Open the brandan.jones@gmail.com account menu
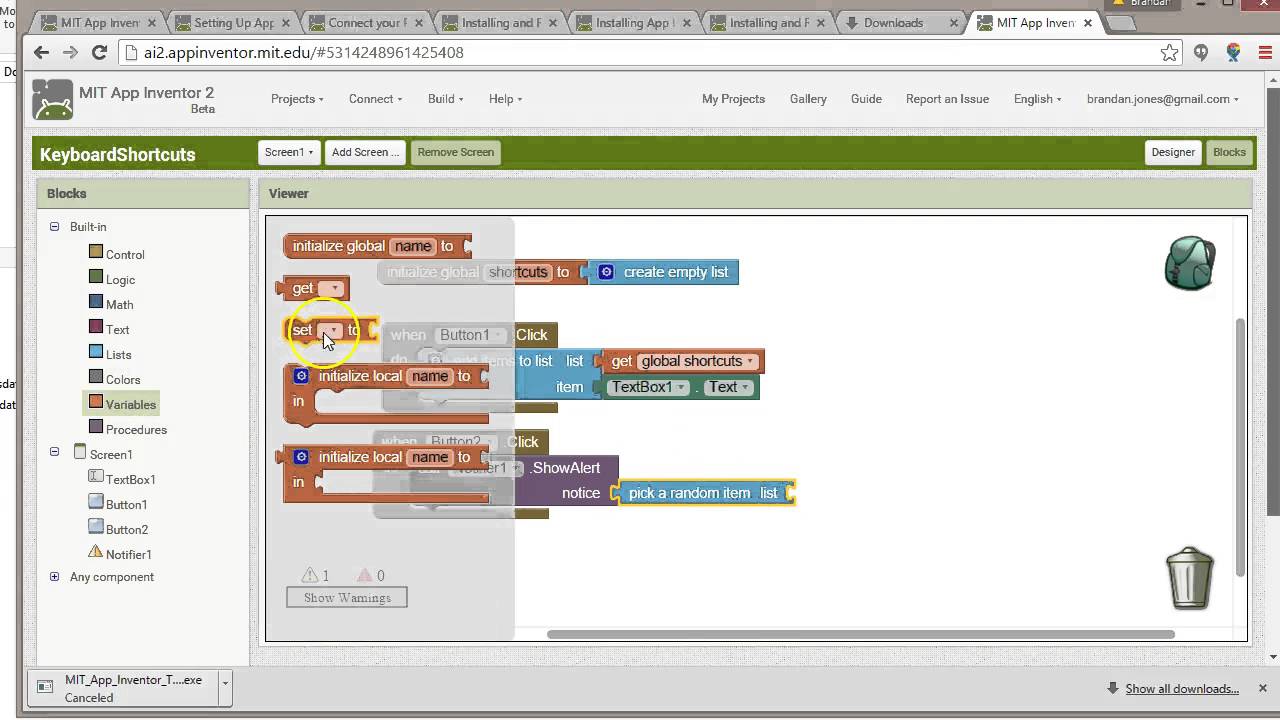The width and height of the screenshot is (1280, 720). (1162, 99)
